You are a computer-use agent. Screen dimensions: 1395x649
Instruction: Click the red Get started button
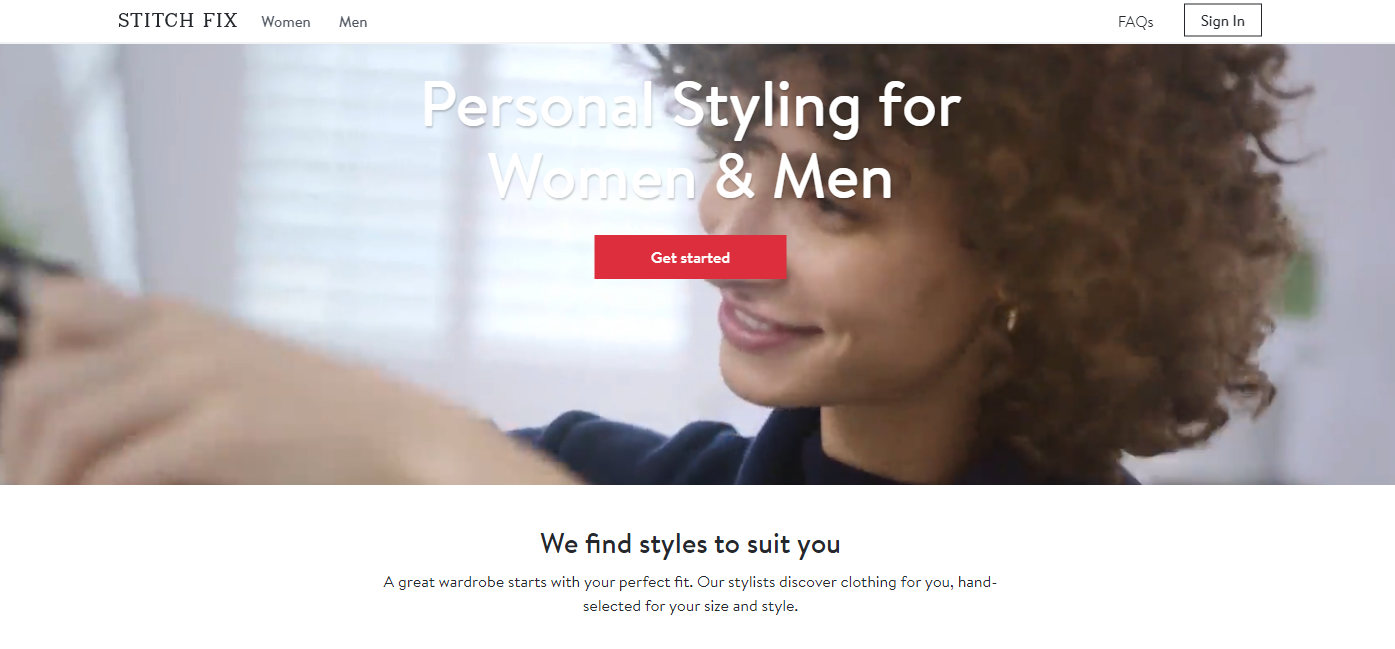click(x=690, y=257)
